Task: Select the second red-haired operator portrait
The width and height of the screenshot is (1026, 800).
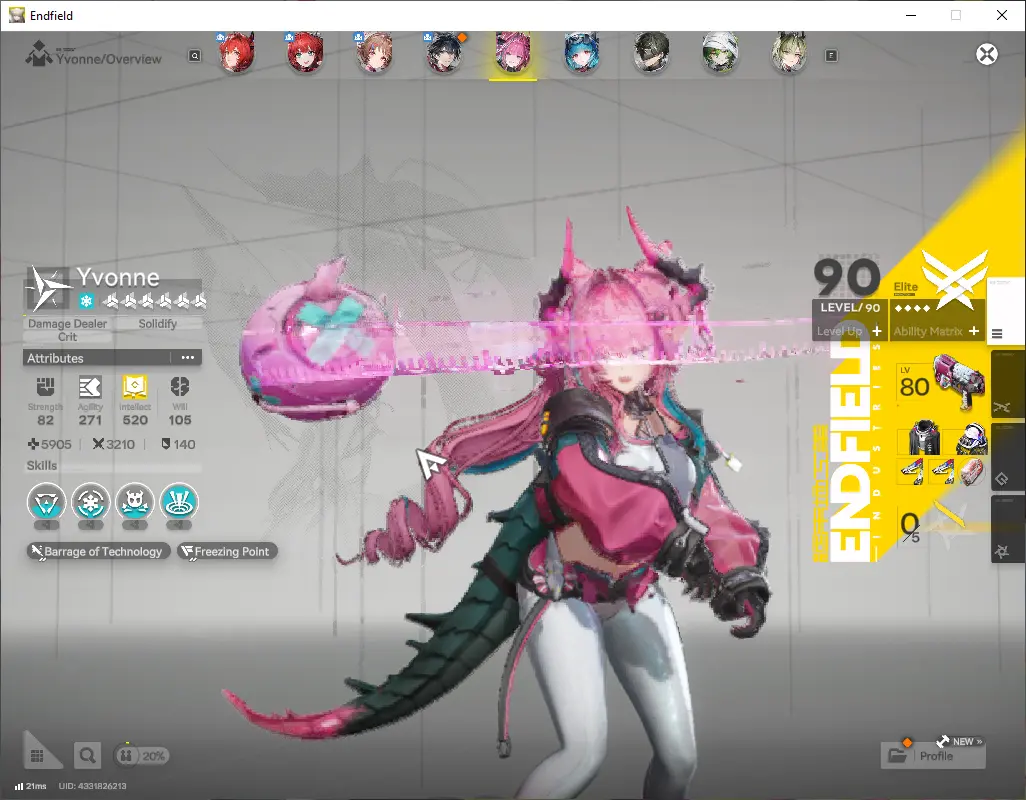Action: pyautogui.click(x=305, y=53)
